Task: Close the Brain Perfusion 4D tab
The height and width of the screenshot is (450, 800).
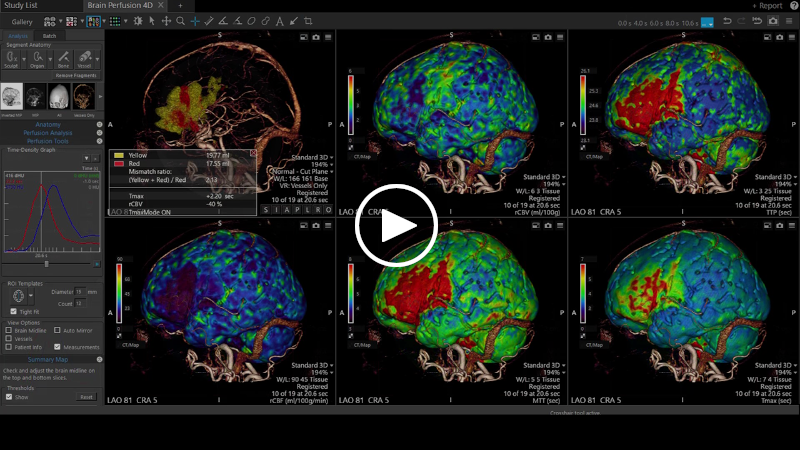Action: coord(161,5)
